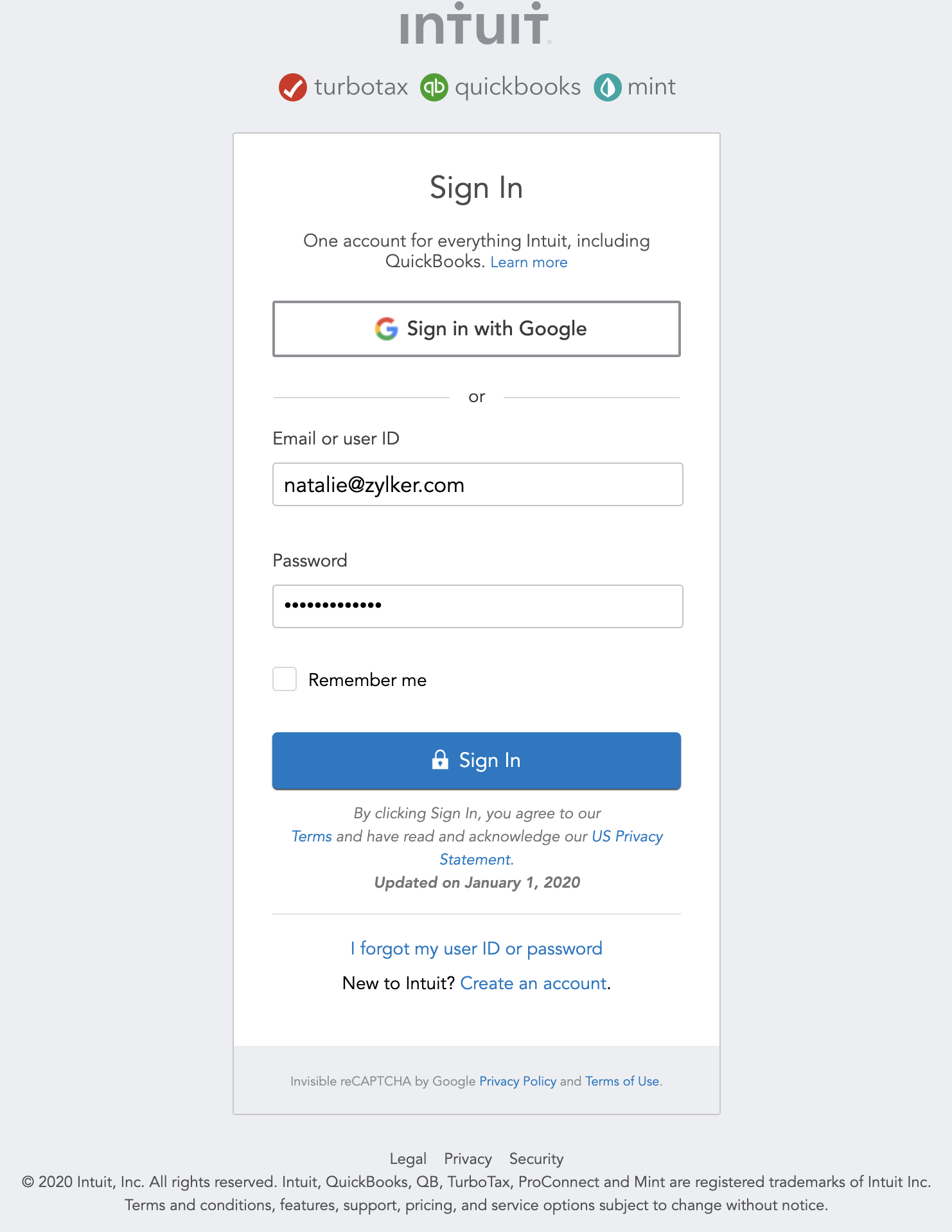Viewport: 952px width, 1232px height.
Task: Click the red TurboTax checkmark icon
Action: (293, 87)
